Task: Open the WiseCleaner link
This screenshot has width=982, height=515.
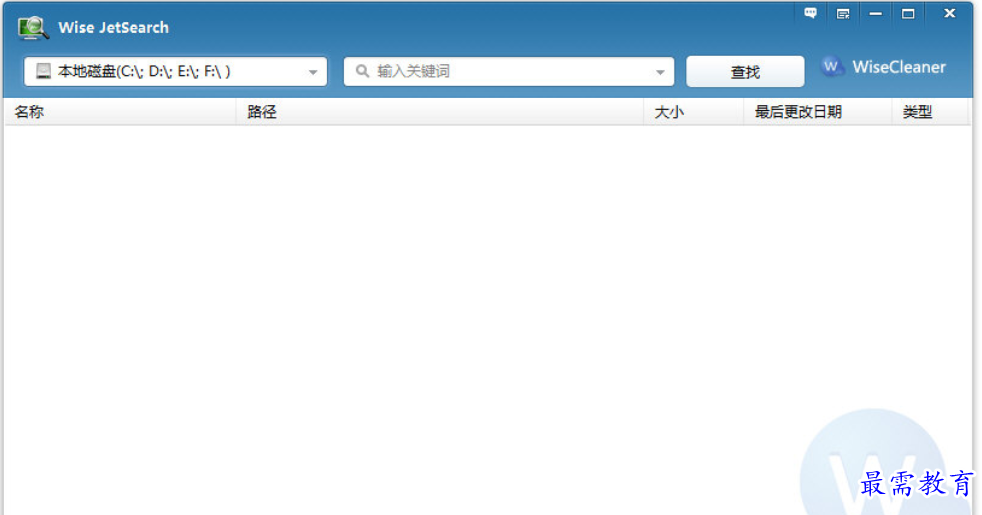Action: coord(899,67)
